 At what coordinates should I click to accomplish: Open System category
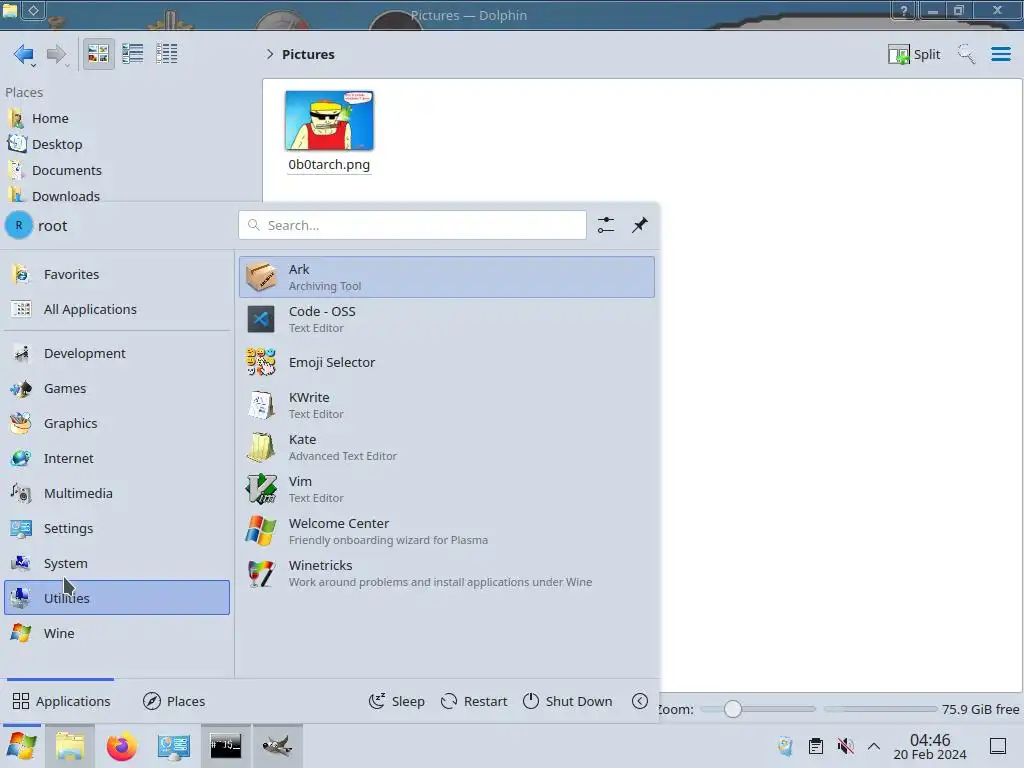point(117,563)
